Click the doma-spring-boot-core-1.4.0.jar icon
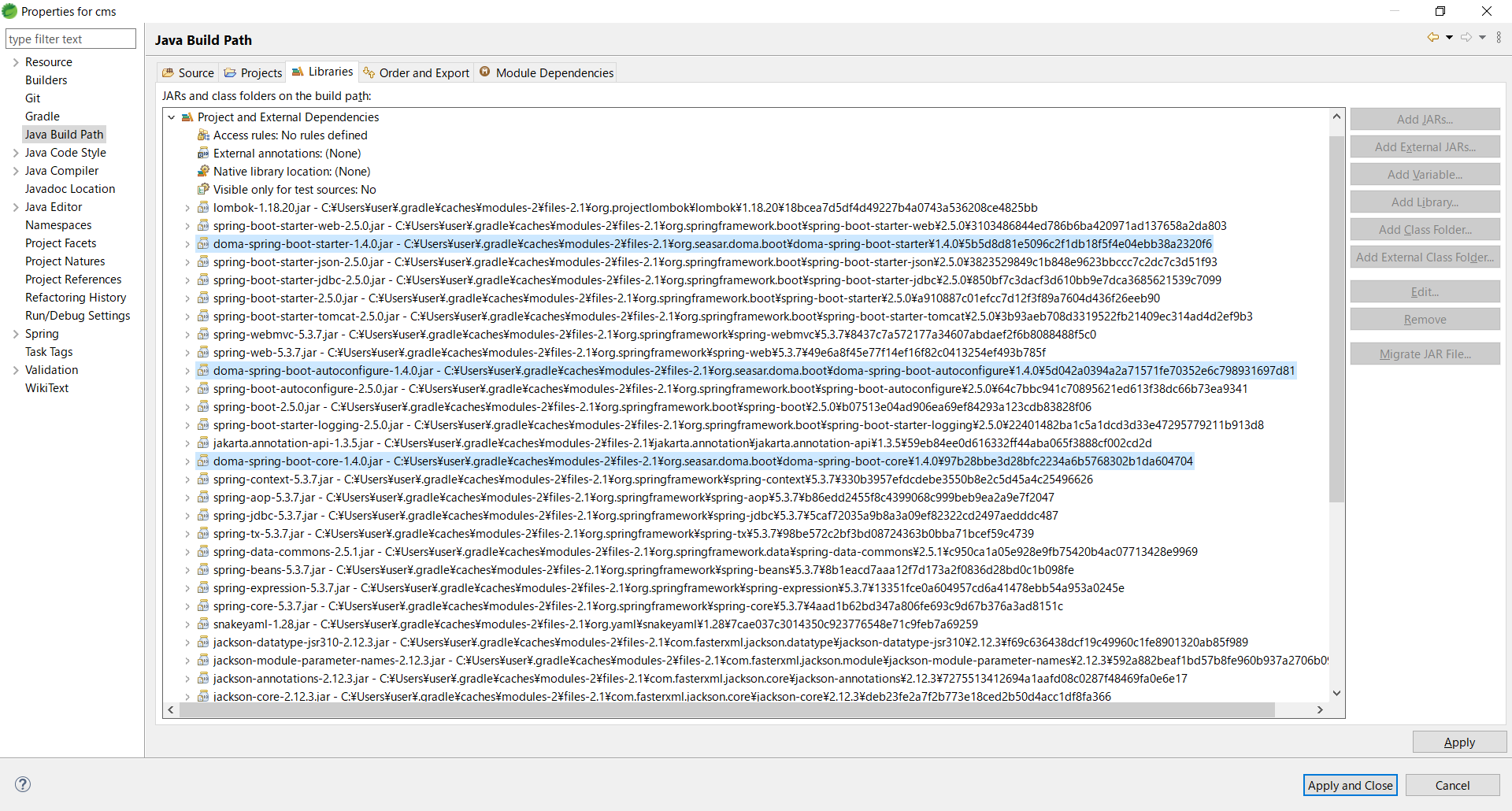 [203, 461]
